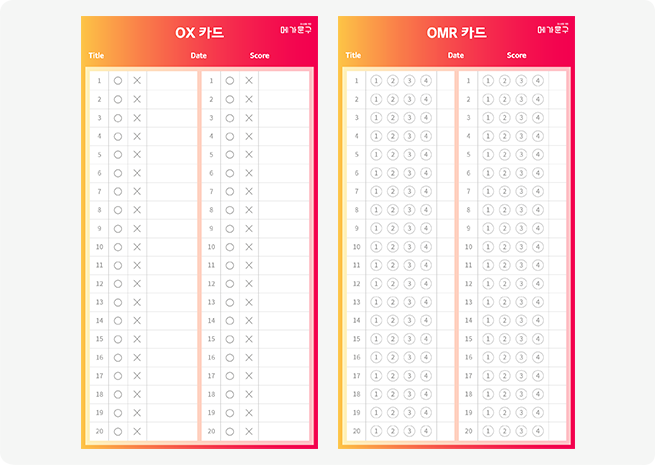Screen dimensions: 655x465
Task: Mark the X for row 20 in the OX card's right column
Action: pos(249,431)
